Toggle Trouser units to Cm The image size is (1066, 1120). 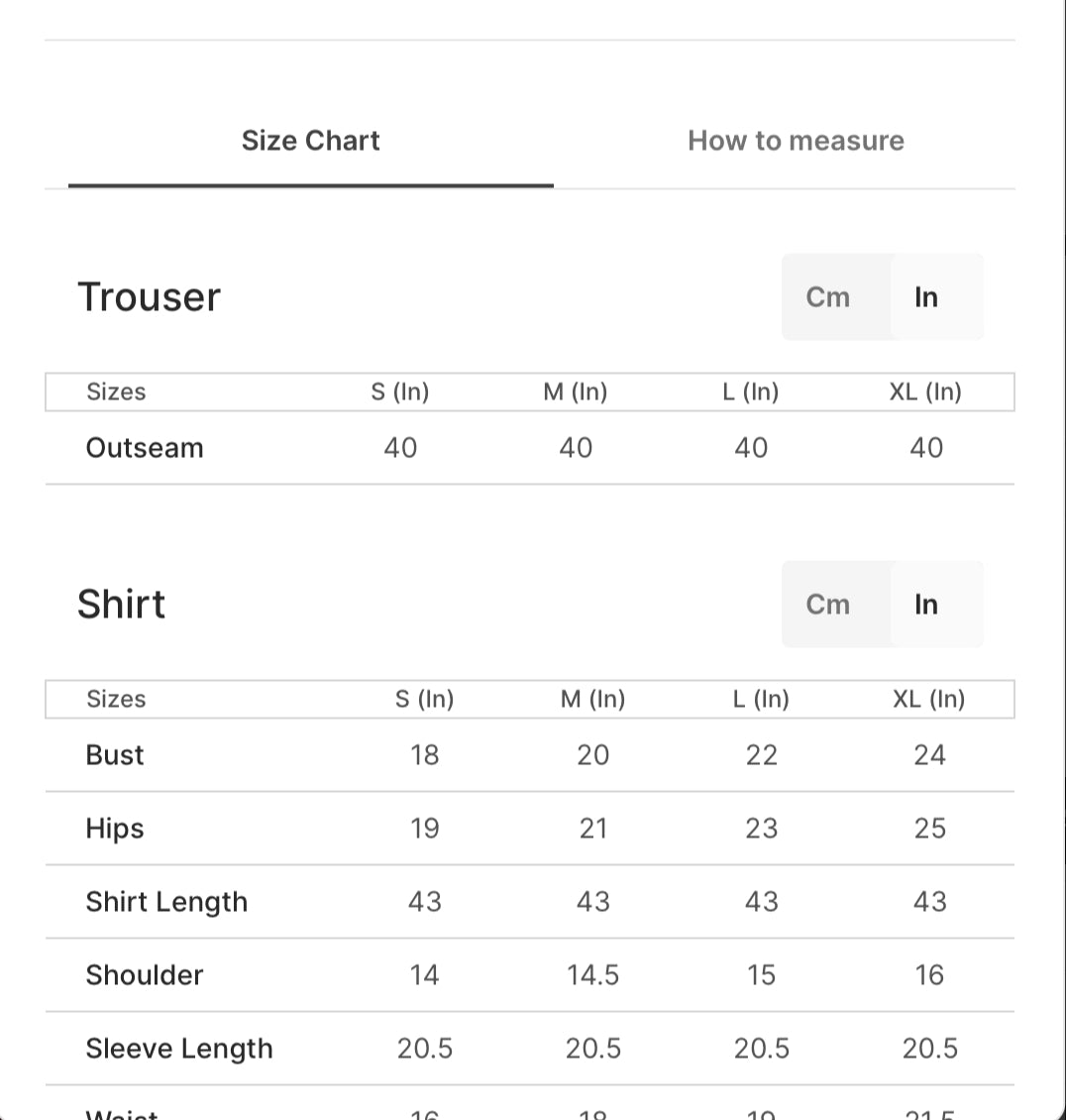coord(827,297)
